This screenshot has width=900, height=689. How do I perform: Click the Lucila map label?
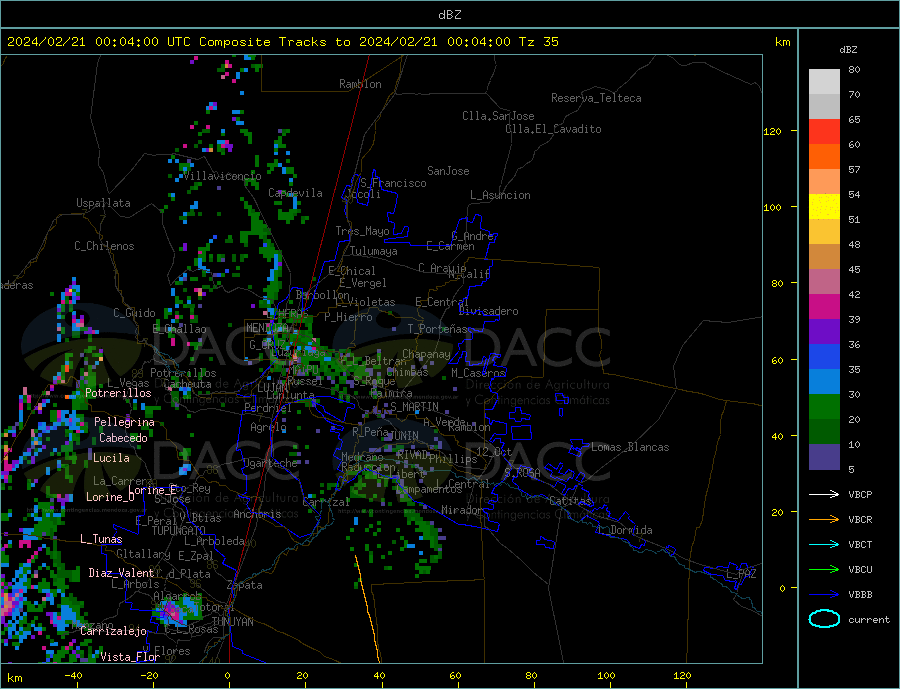coord(111,458)
